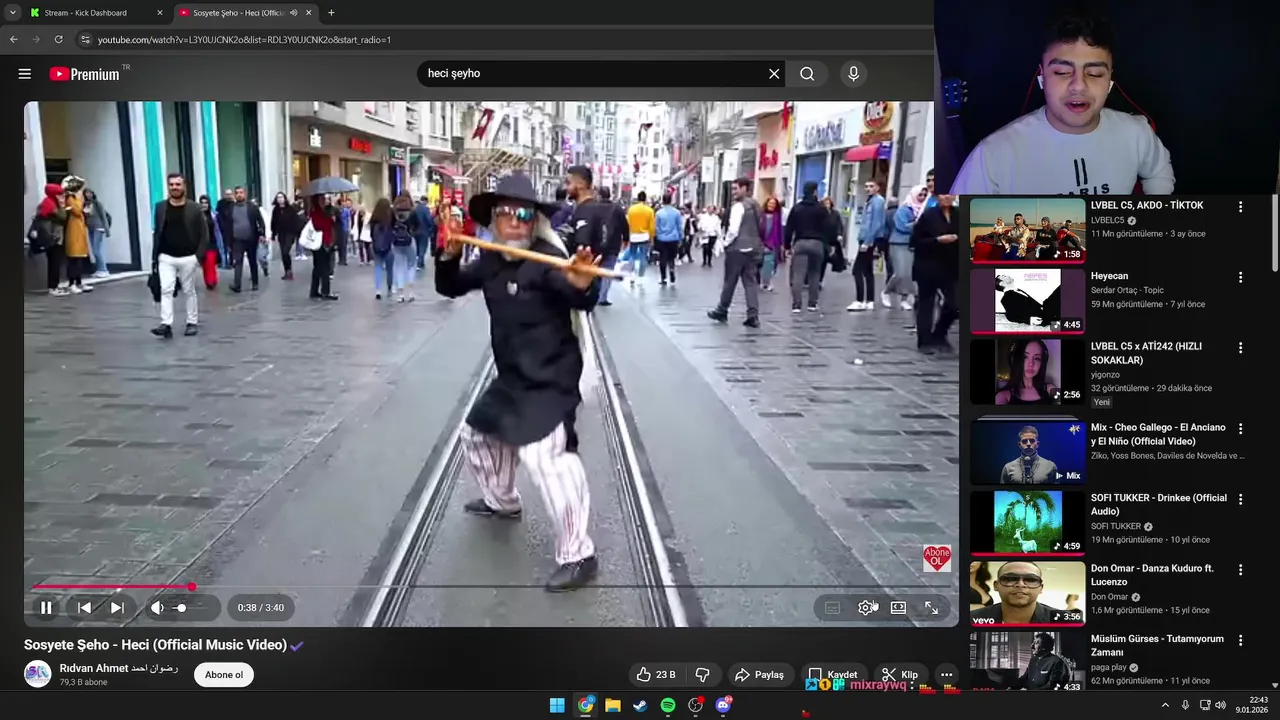Viewport: 1280px width, 720px height.
Task: Go forward in browser history
Action: (36, 40)
